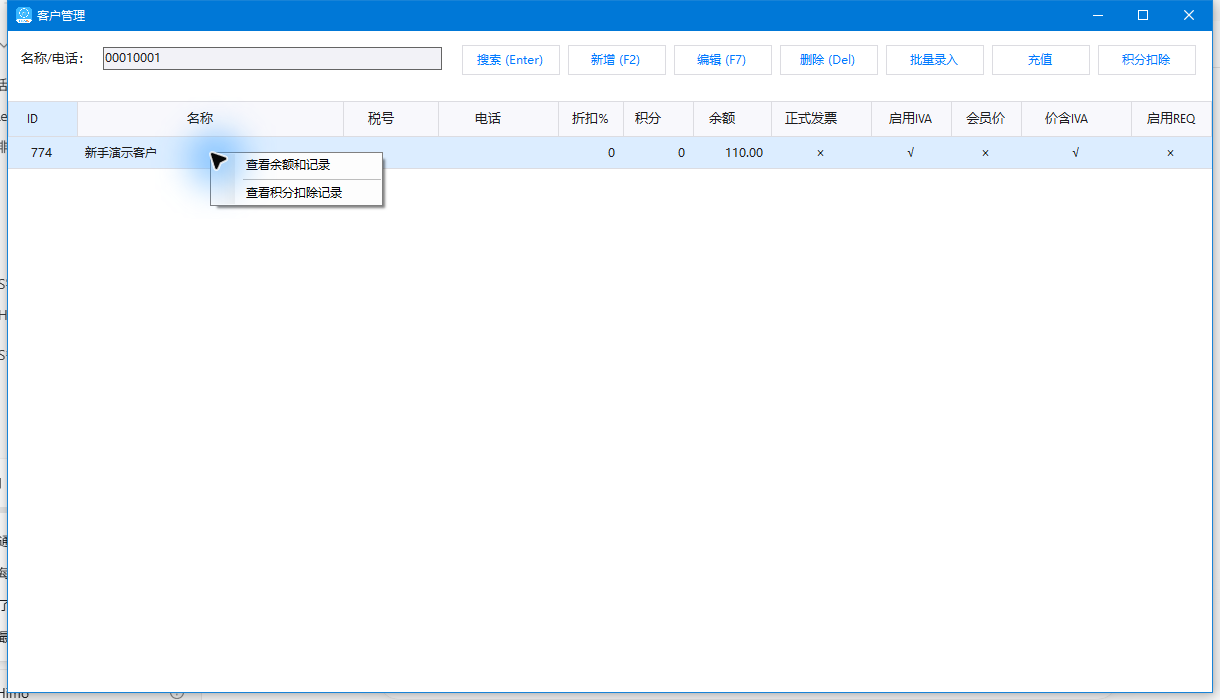Image resolution: width=1220 pixels, height=700 pixels.
Task: Click customer name 新手演示客户
Action: click(120, 153)
